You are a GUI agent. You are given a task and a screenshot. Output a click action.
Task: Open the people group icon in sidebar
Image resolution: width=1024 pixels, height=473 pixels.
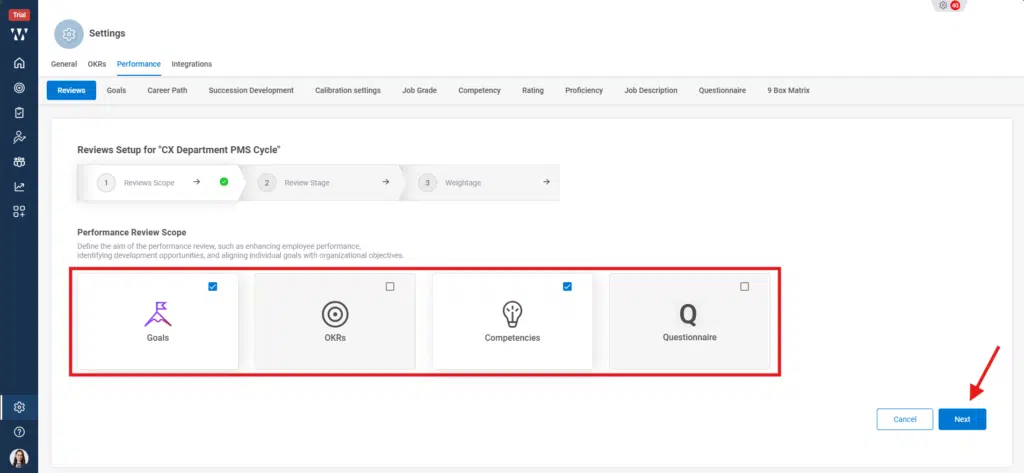(x=19, y=162)
